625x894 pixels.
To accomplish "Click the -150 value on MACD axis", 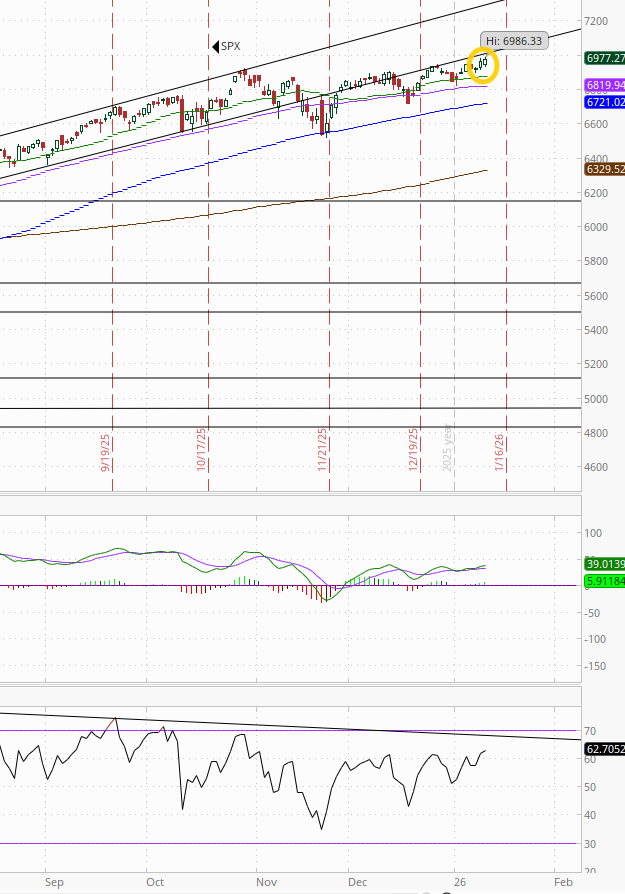I will (x=595, y=666).
